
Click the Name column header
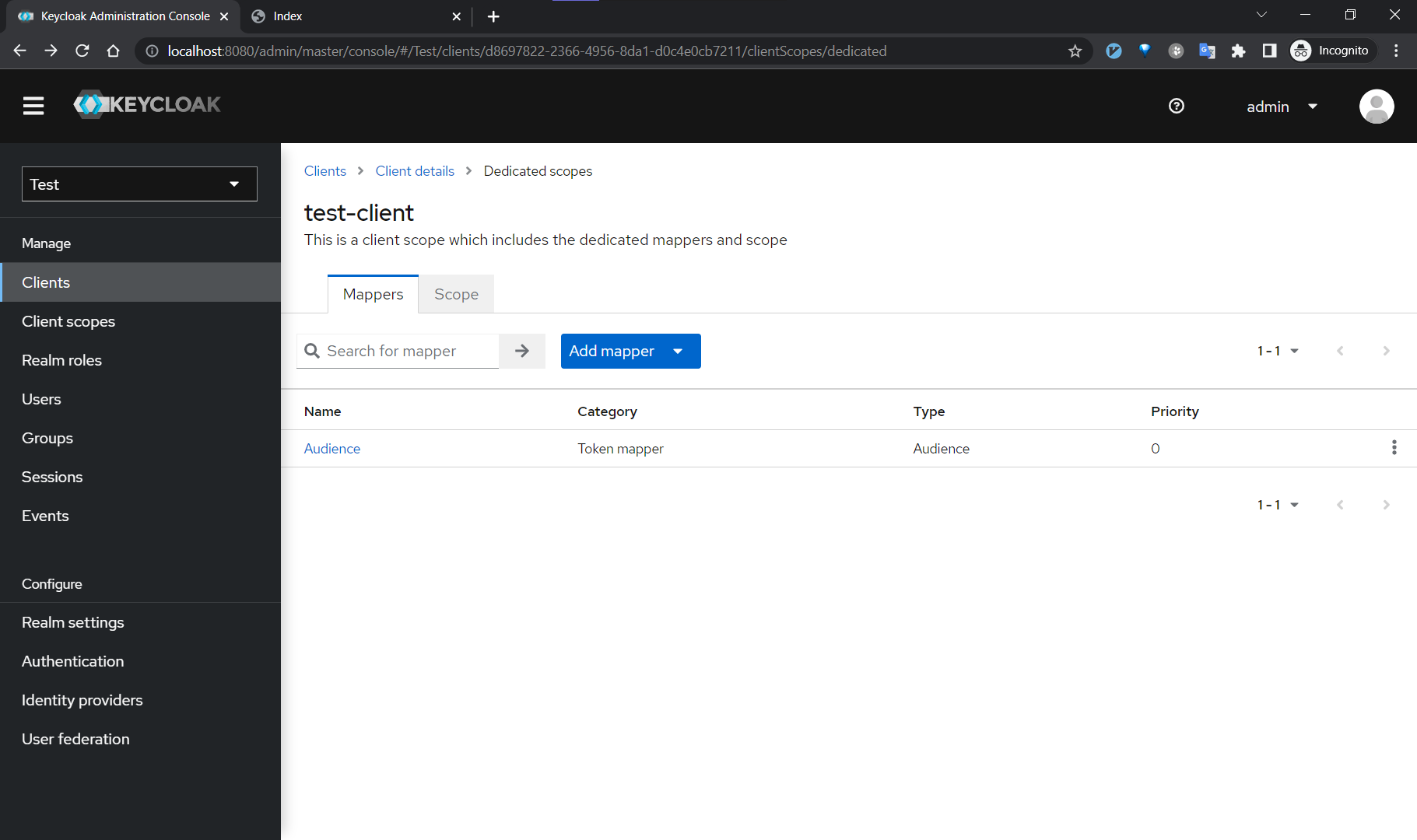pyautogui.click(x=323, y=411)
